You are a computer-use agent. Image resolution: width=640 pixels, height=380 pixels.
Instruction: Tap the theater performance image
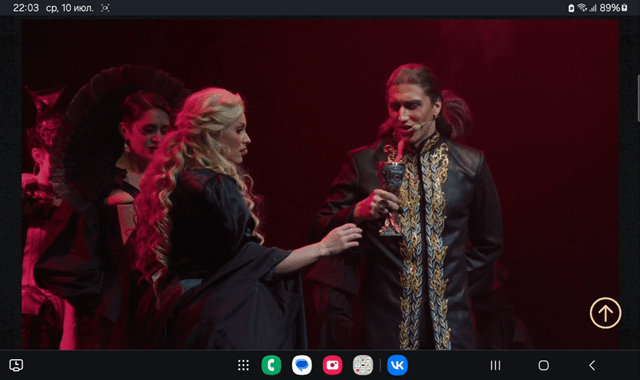pos(320,184)
